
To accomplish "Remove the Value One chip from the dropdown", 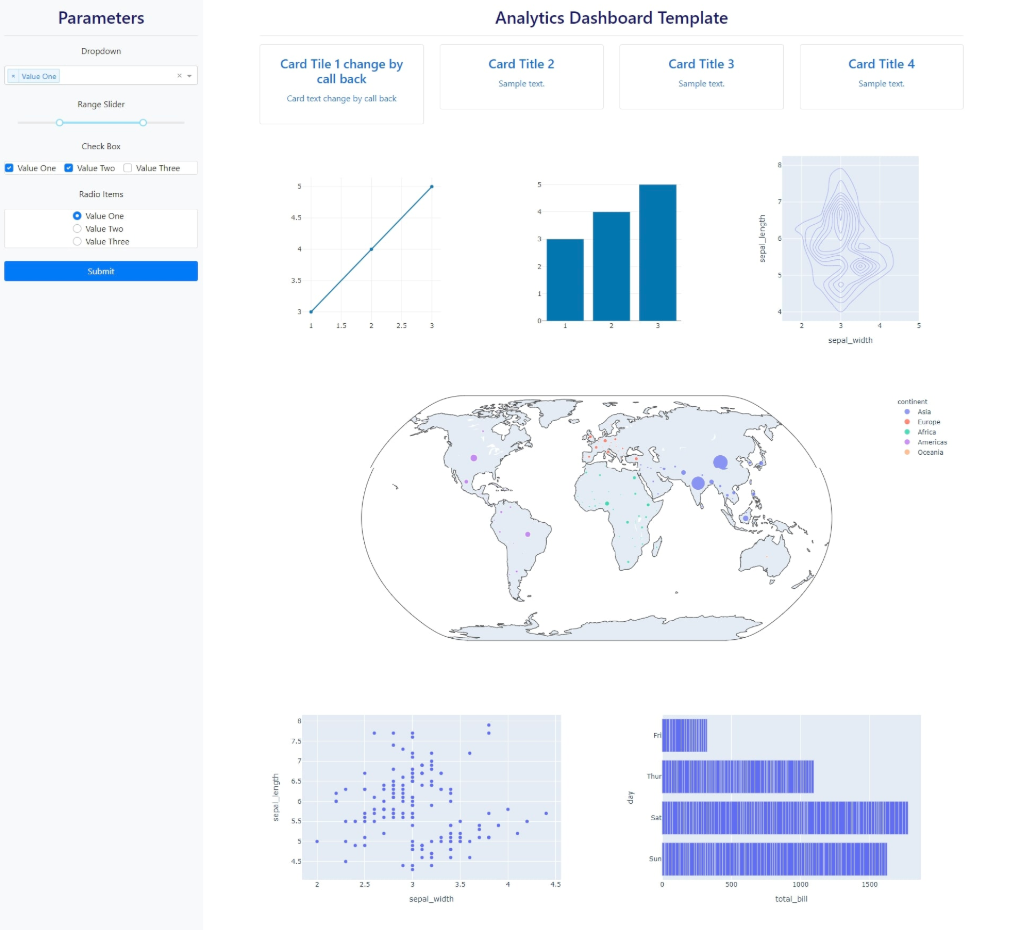I will [13, 76].
